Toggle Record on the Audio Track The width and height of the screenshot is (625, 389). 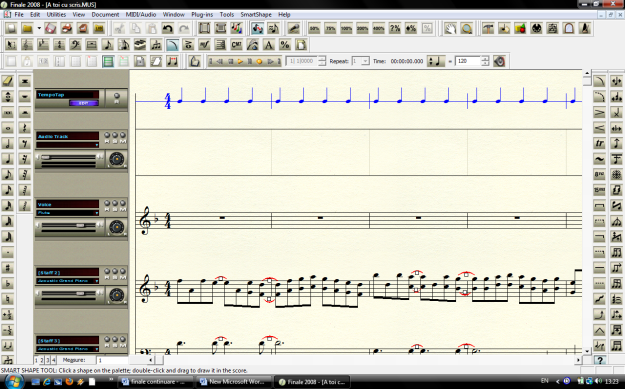(x=107, y=136)
